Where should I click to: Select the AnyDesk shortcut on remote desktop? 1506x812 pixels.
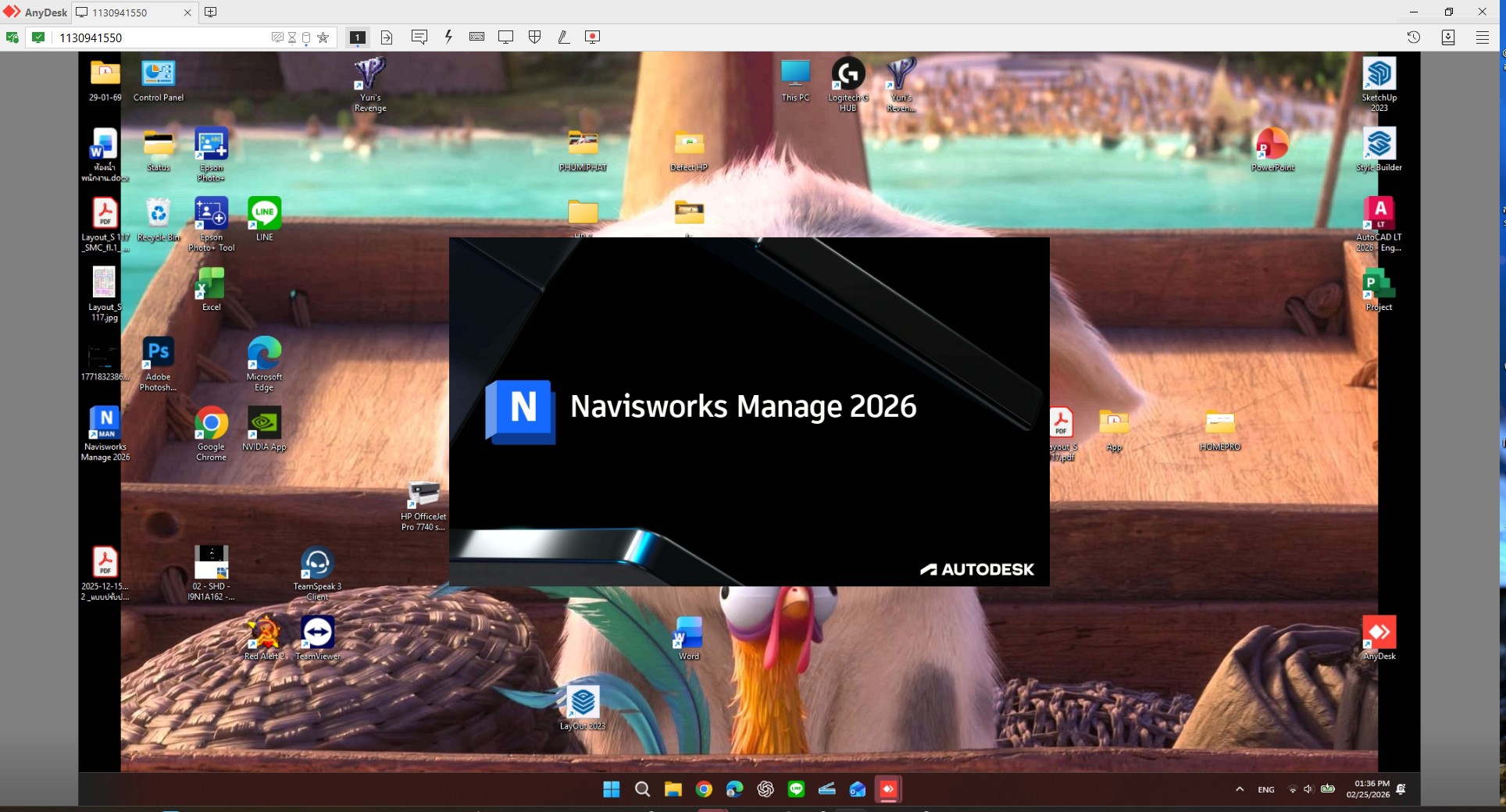pyautogui.click(x=1379, y=638)
